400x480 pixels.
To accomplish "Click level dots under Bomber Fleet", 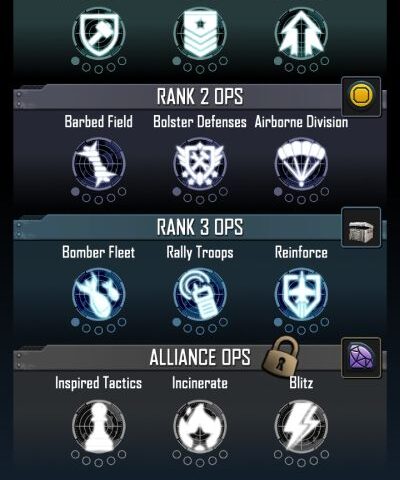I will pos(99,326).
